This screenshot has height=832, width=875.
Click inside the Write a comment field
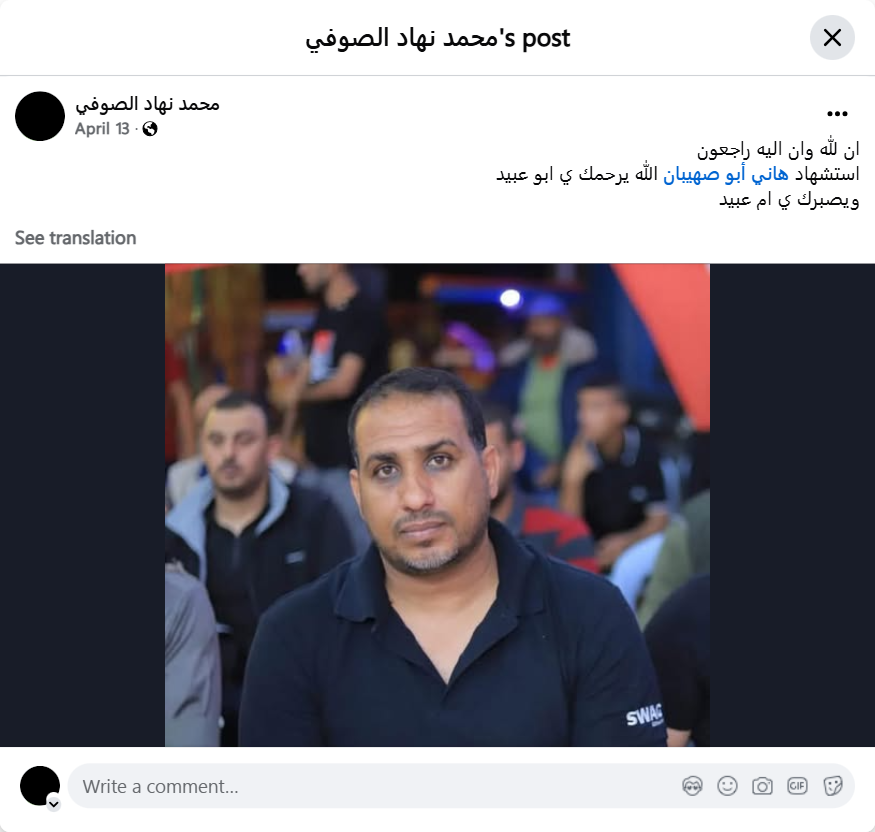(379, 786)
